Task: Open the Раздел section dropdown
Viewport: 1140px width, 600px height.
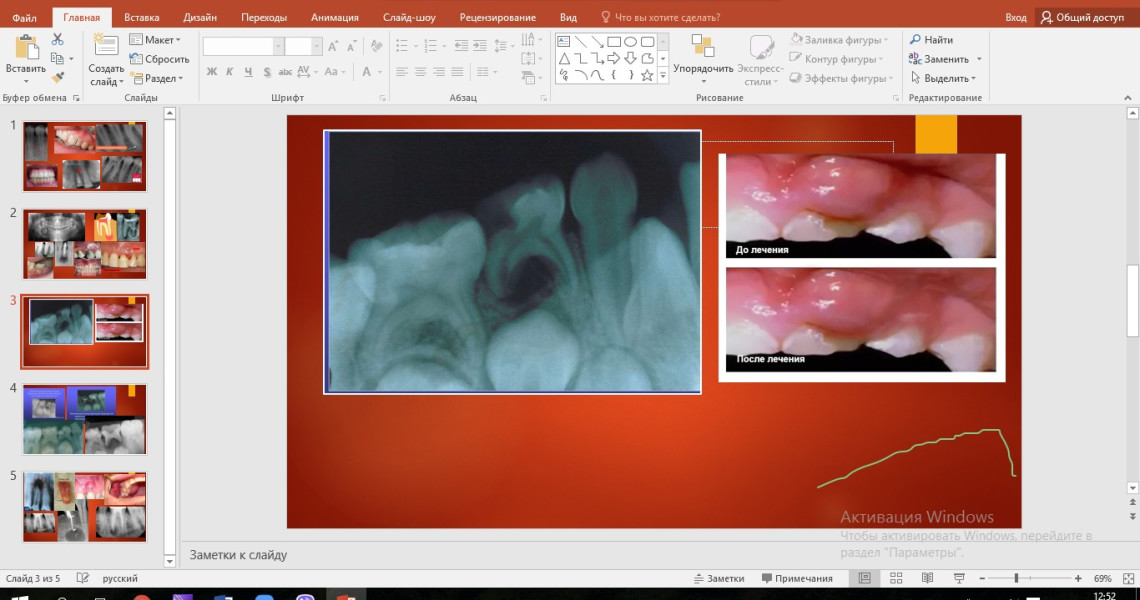Action: [157, 78]
